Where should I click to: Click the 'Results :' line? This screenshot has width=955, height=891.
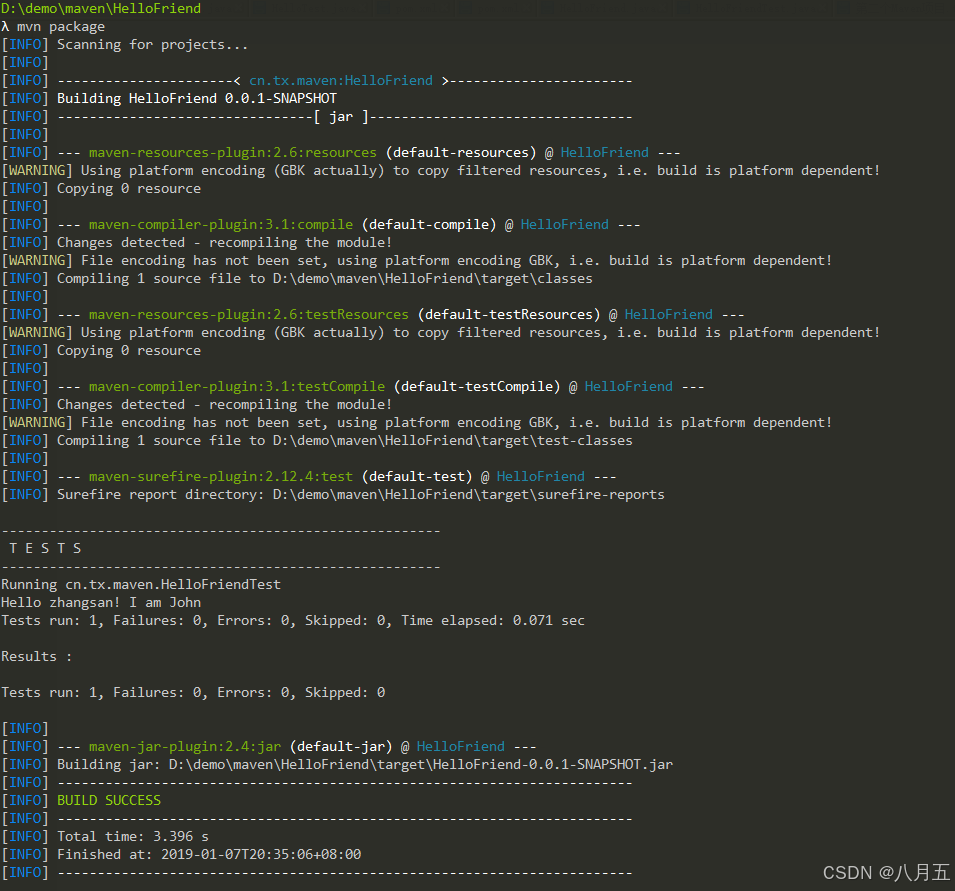37,657
